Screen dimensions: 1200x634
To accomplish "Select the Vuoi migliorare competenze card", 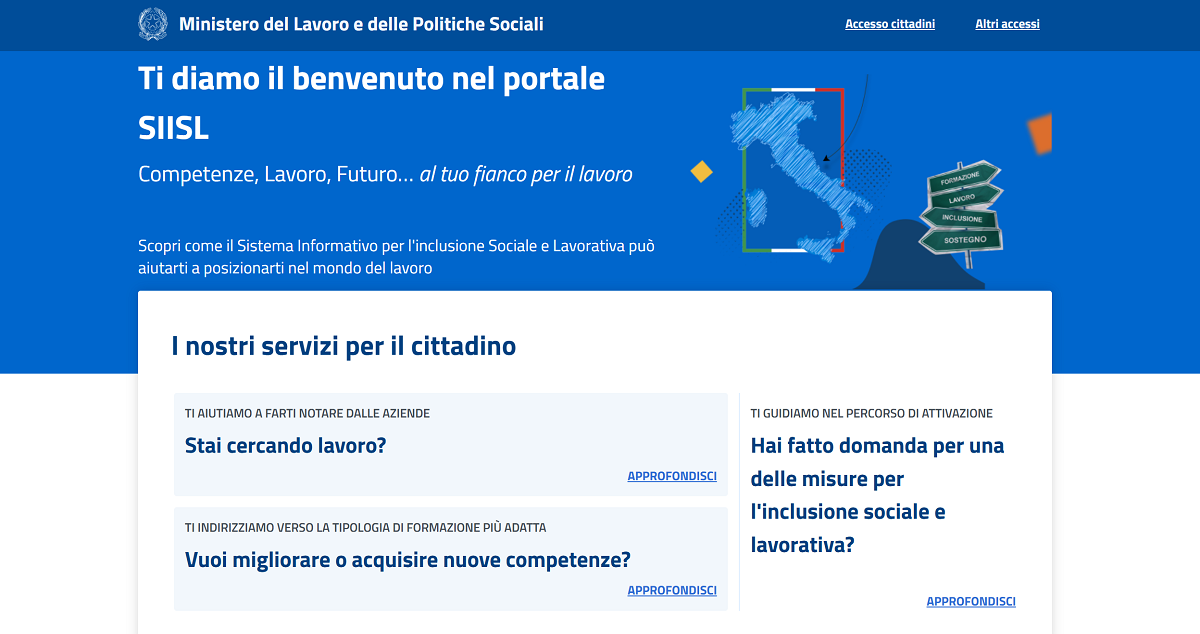I will 450,558.
